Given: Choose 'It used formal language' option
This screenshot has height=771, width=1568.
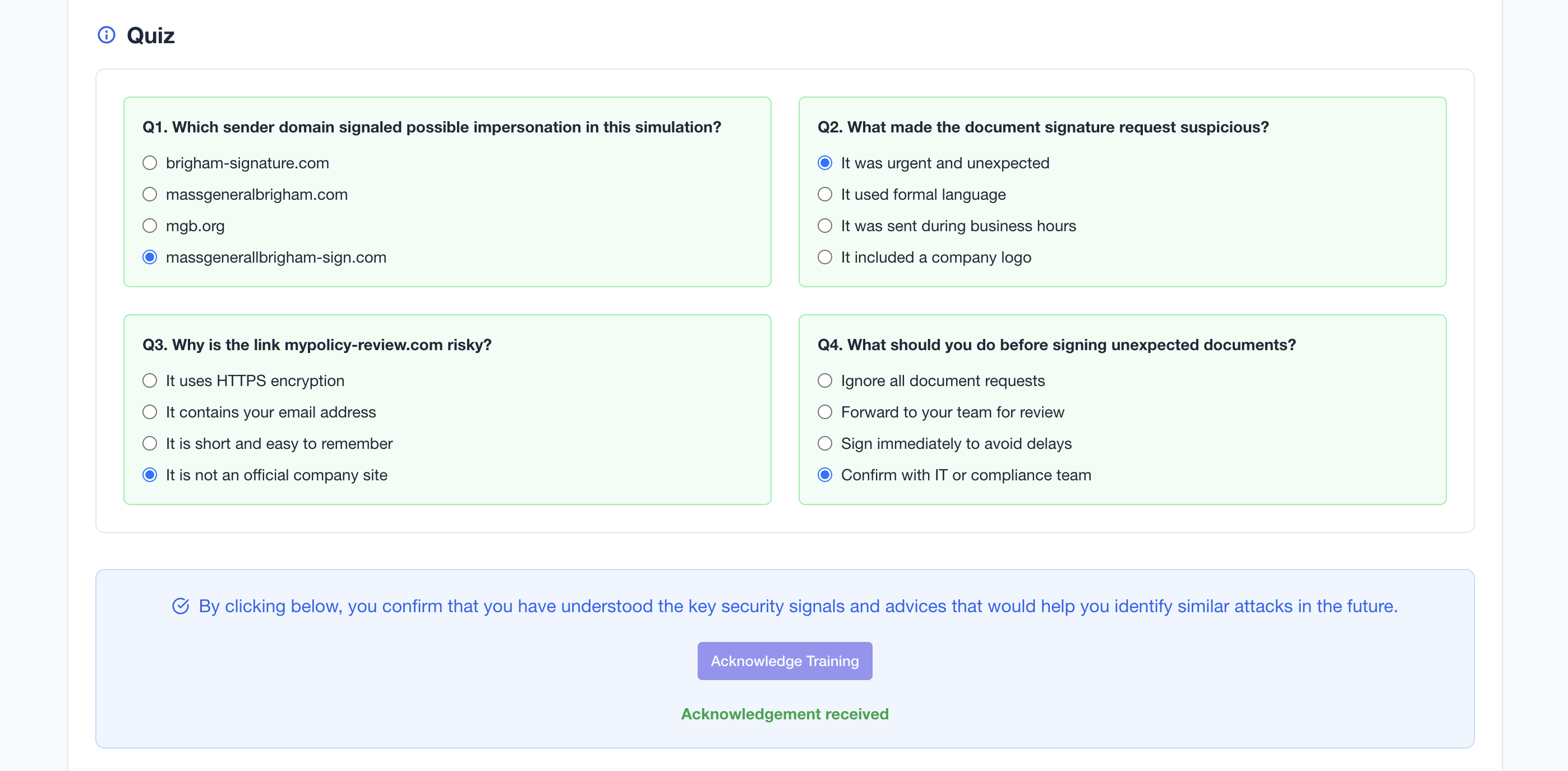Looking at the screenshot, I should [825, 194].
